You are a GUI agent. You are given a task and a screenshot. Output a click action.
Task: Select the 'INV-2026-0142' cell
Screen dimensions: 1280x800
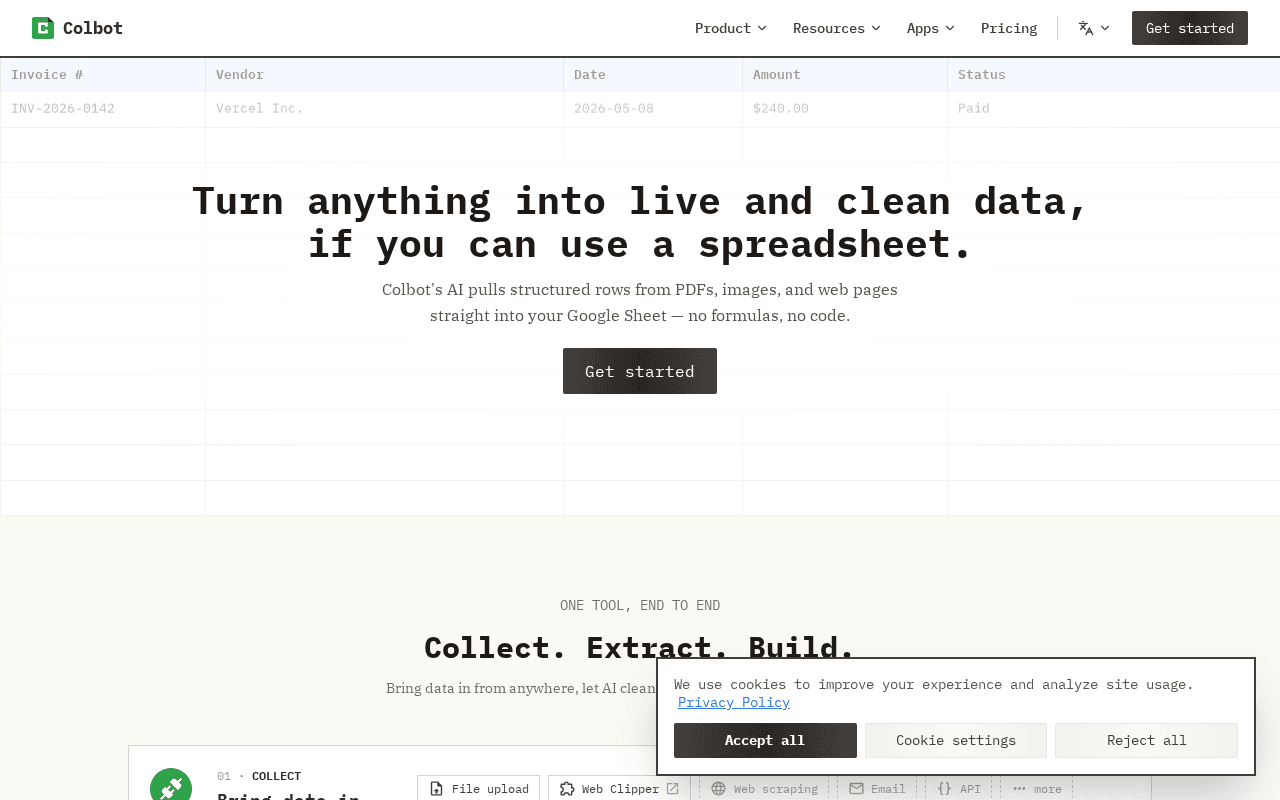pyautogui.click(x=103, y=109)
